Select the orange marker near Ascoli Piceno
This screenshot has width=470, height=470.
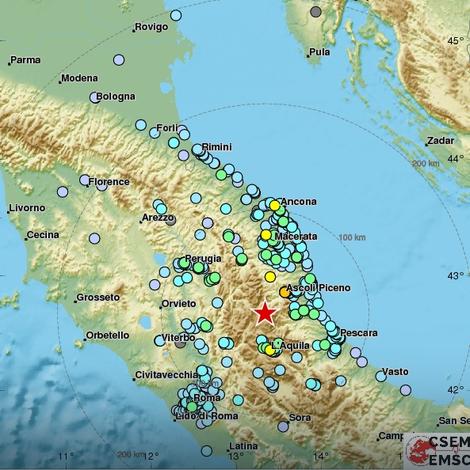284,292
